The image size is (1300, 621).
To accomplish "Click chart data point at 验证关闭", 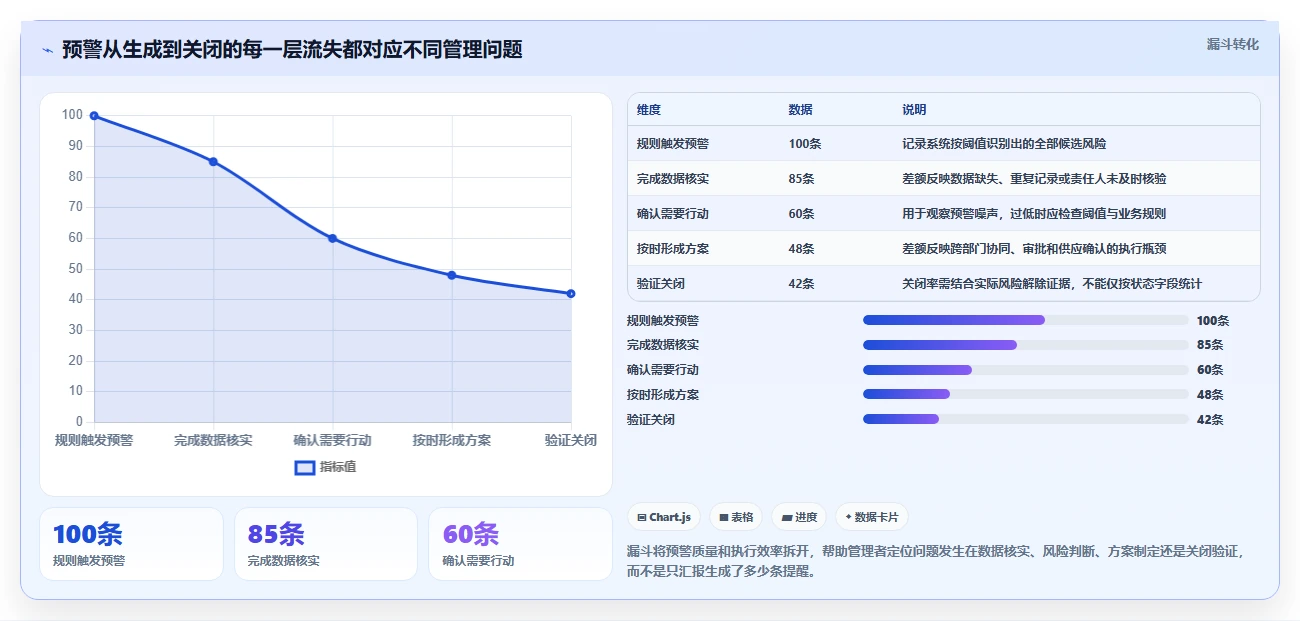I will 571,293.
